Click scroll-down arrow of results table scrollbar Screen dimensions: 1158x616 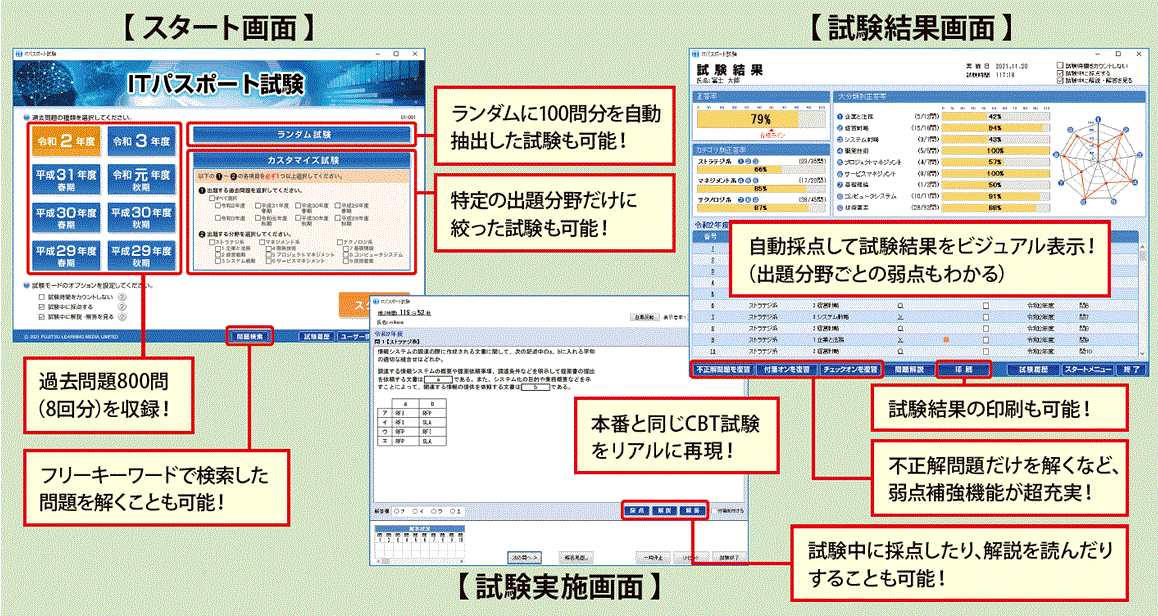click(x=1143, y=353)
